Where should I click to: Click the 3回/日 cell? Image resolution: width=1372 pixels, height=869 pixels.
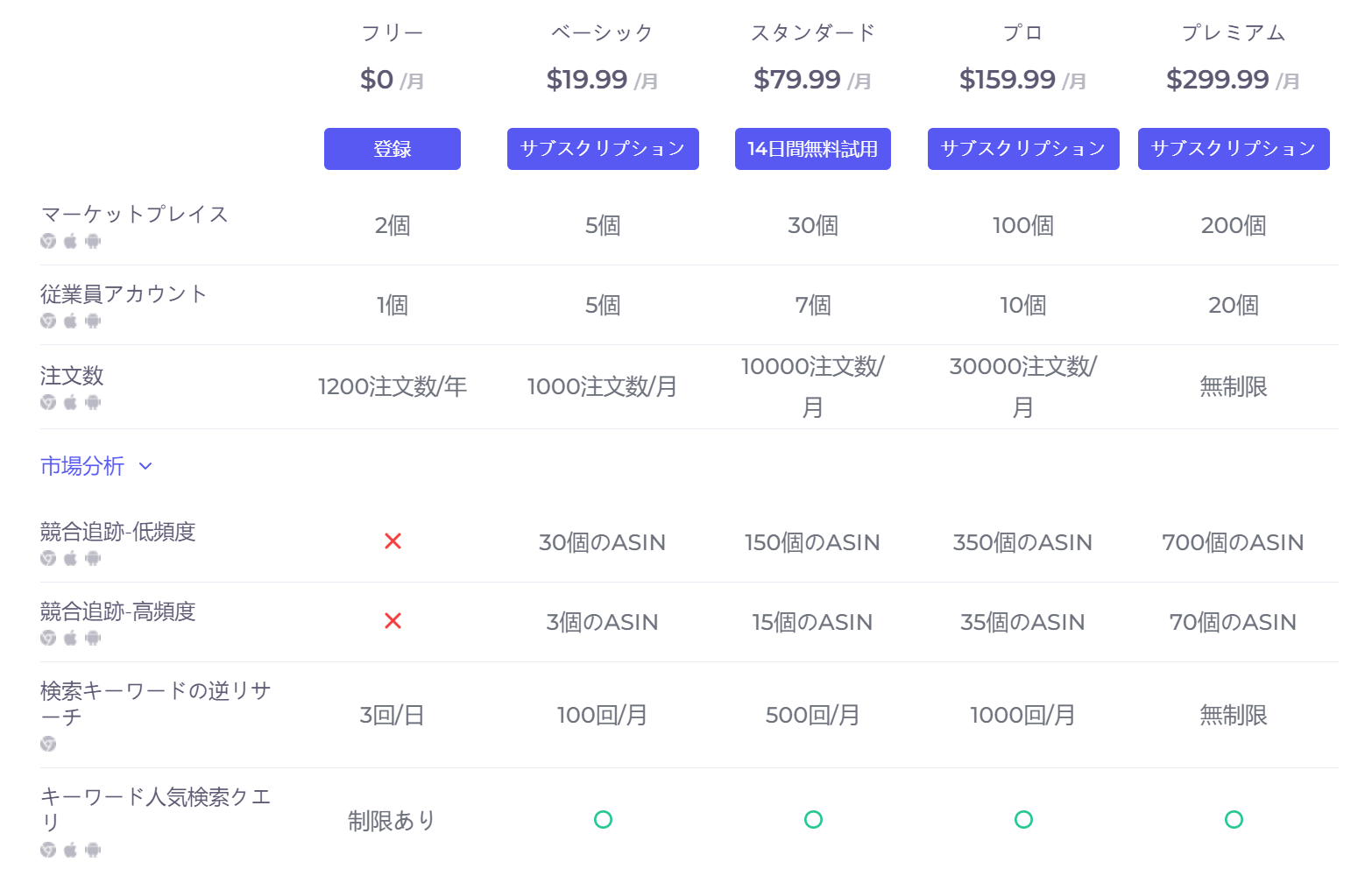point(393,715)
